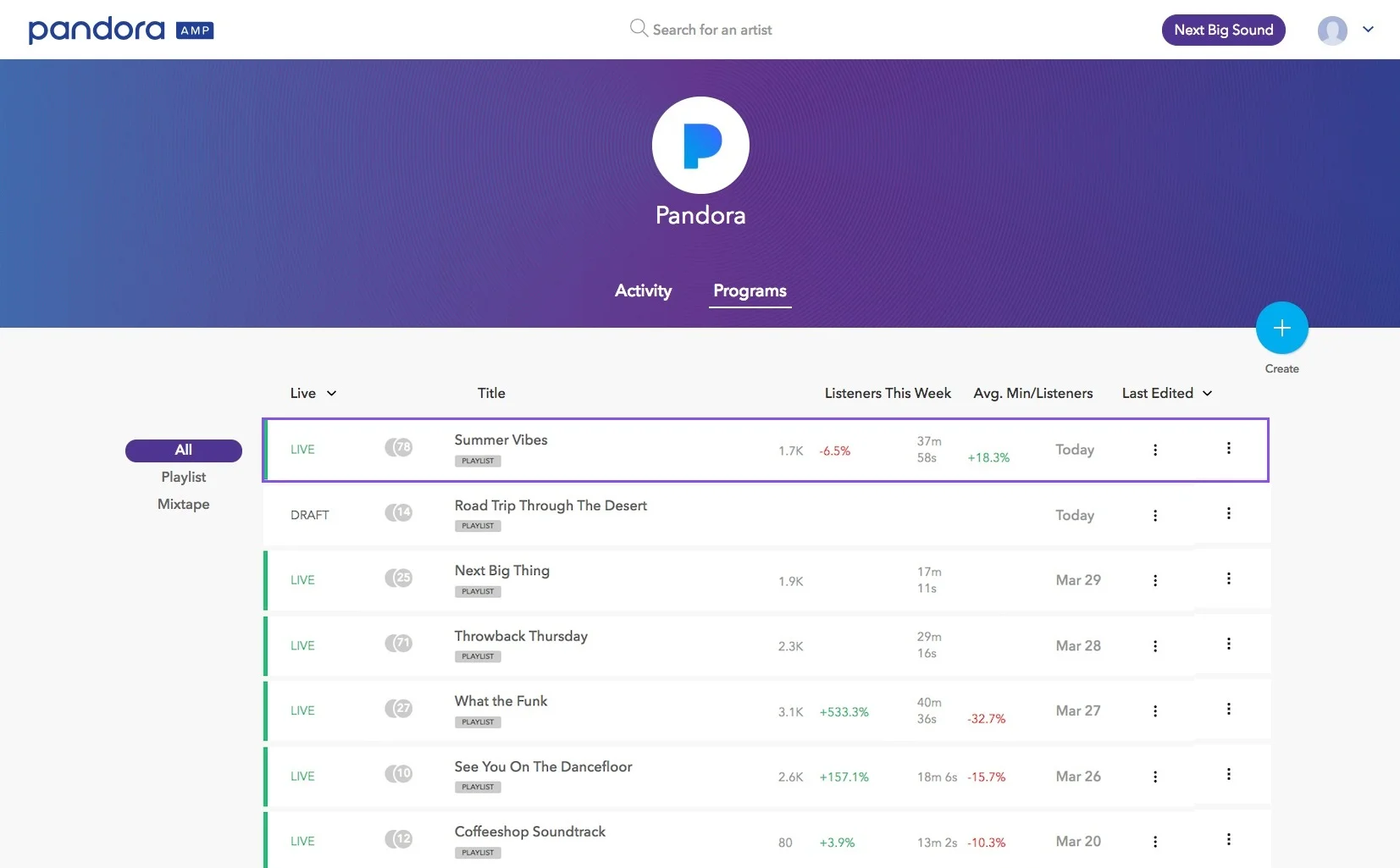
Task: Open Next Big Sound
Action: tap(1223, 30)
